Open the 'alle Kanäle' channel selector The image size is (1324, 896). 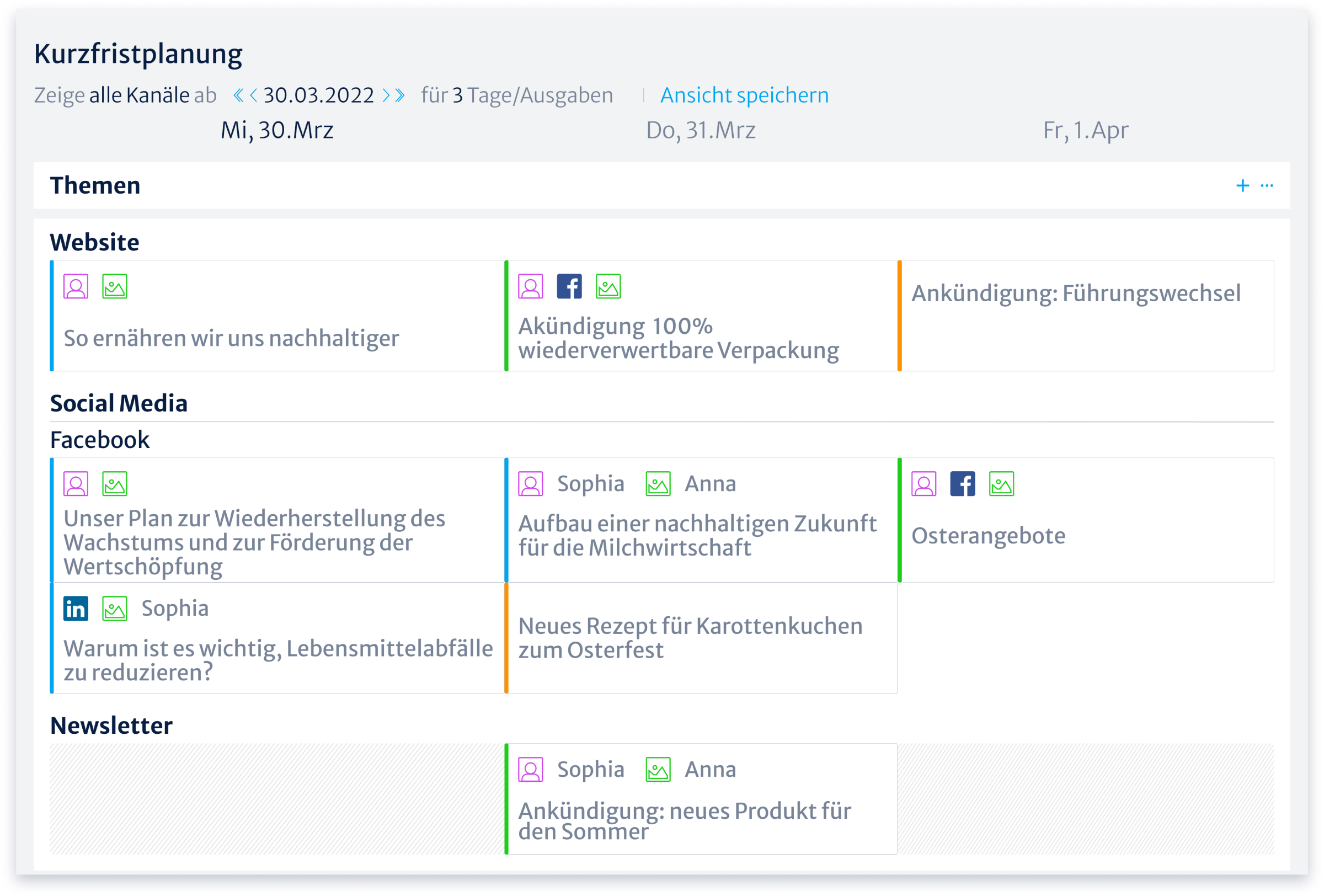pos(139,95)
